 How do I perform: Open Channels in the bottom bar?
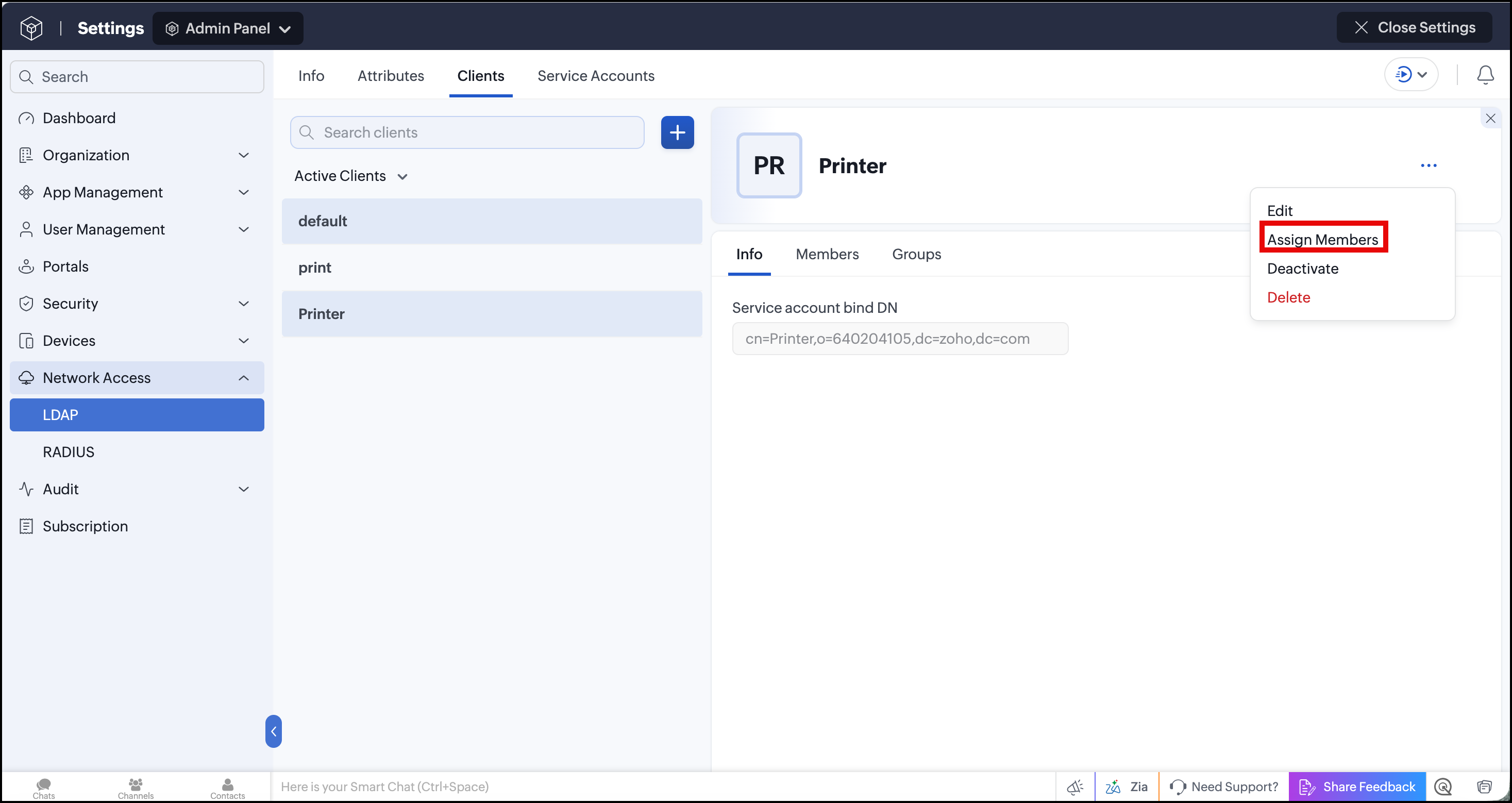tap(136, 788)
